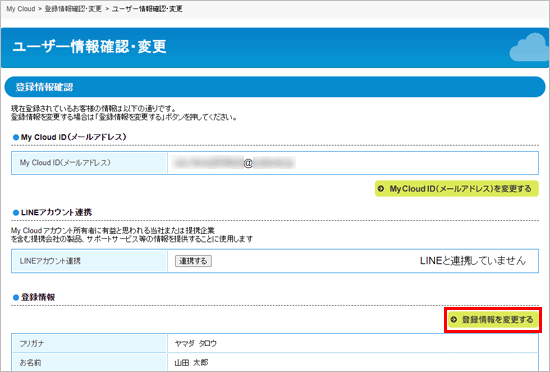Click the My Cloud breadcrumb link
The width and height of the screenshot is (550, 372).
click(21, 9)
